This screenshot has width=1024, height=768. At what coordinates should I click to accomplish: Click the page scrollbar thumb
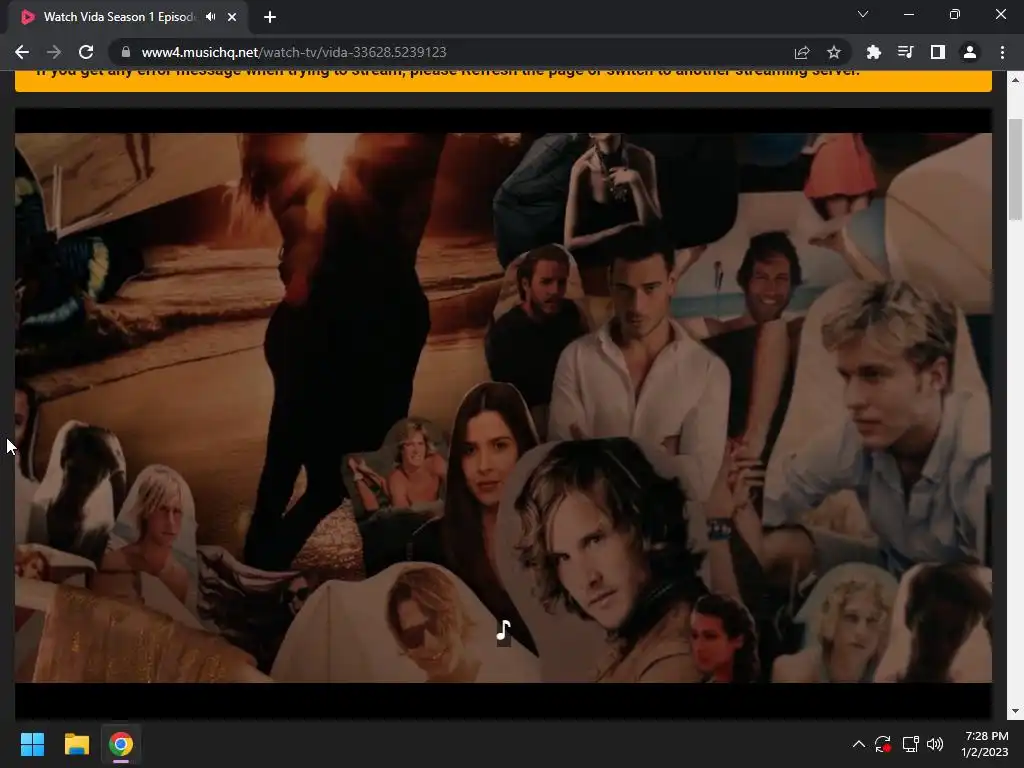pyautogui.click(x=1016, y=170)
